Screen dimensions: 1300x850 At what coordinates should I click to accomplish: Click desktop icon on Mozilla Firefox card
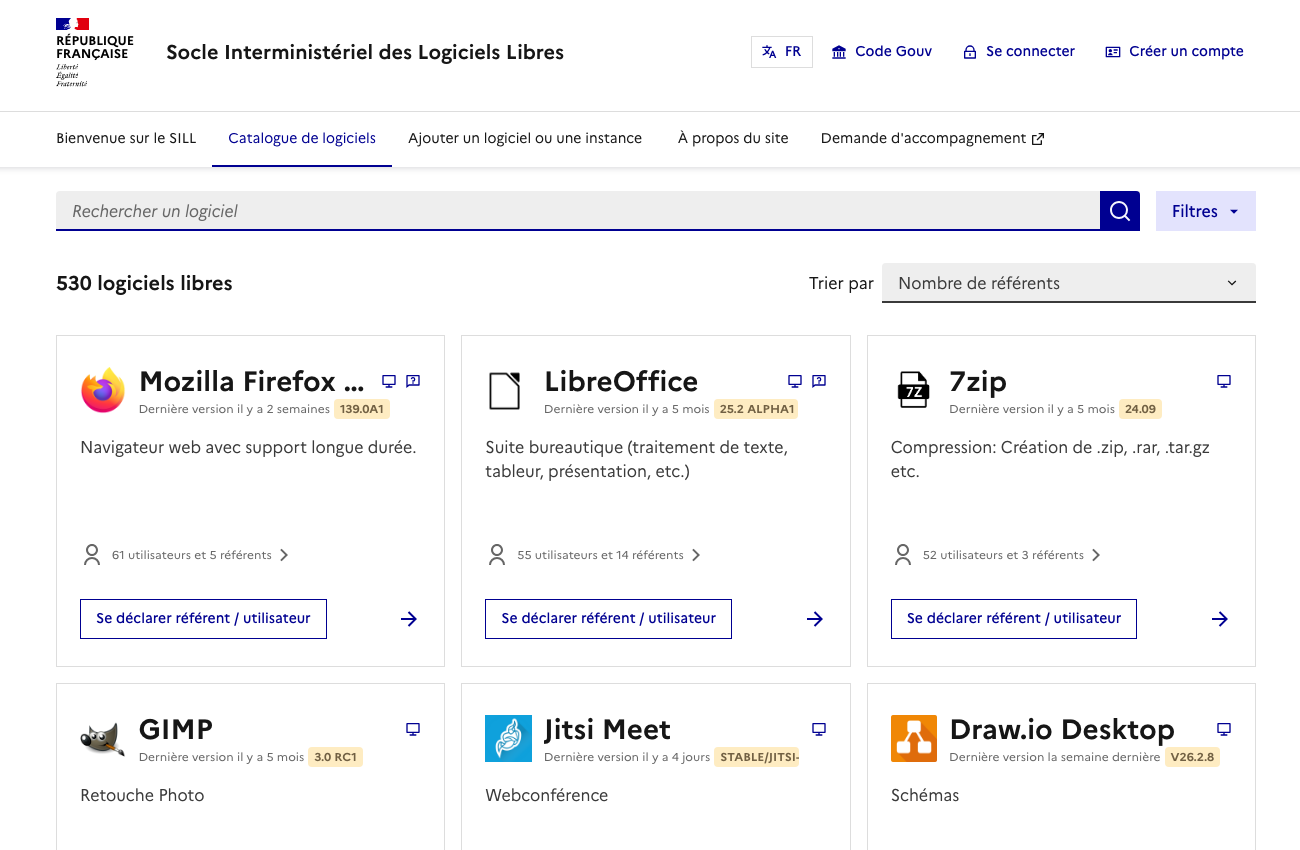[389, 381]
